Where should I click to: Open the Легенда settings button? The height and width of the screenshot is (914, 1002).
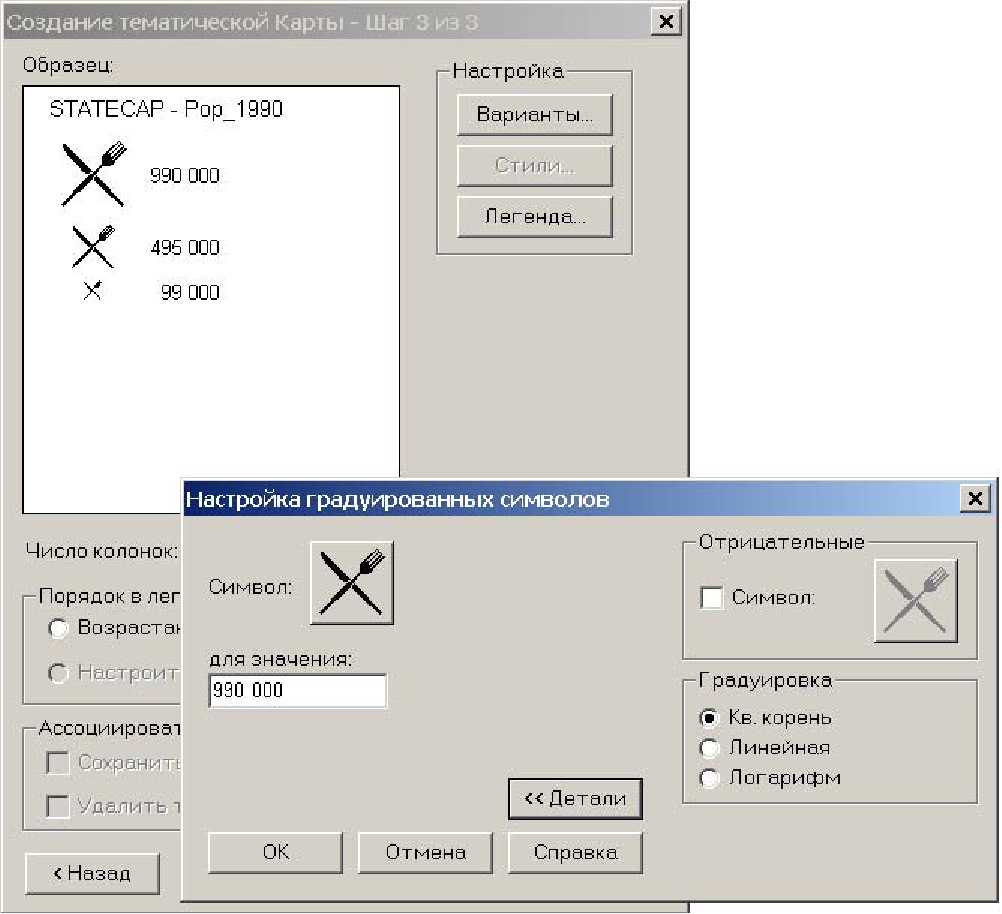[534, 216]
